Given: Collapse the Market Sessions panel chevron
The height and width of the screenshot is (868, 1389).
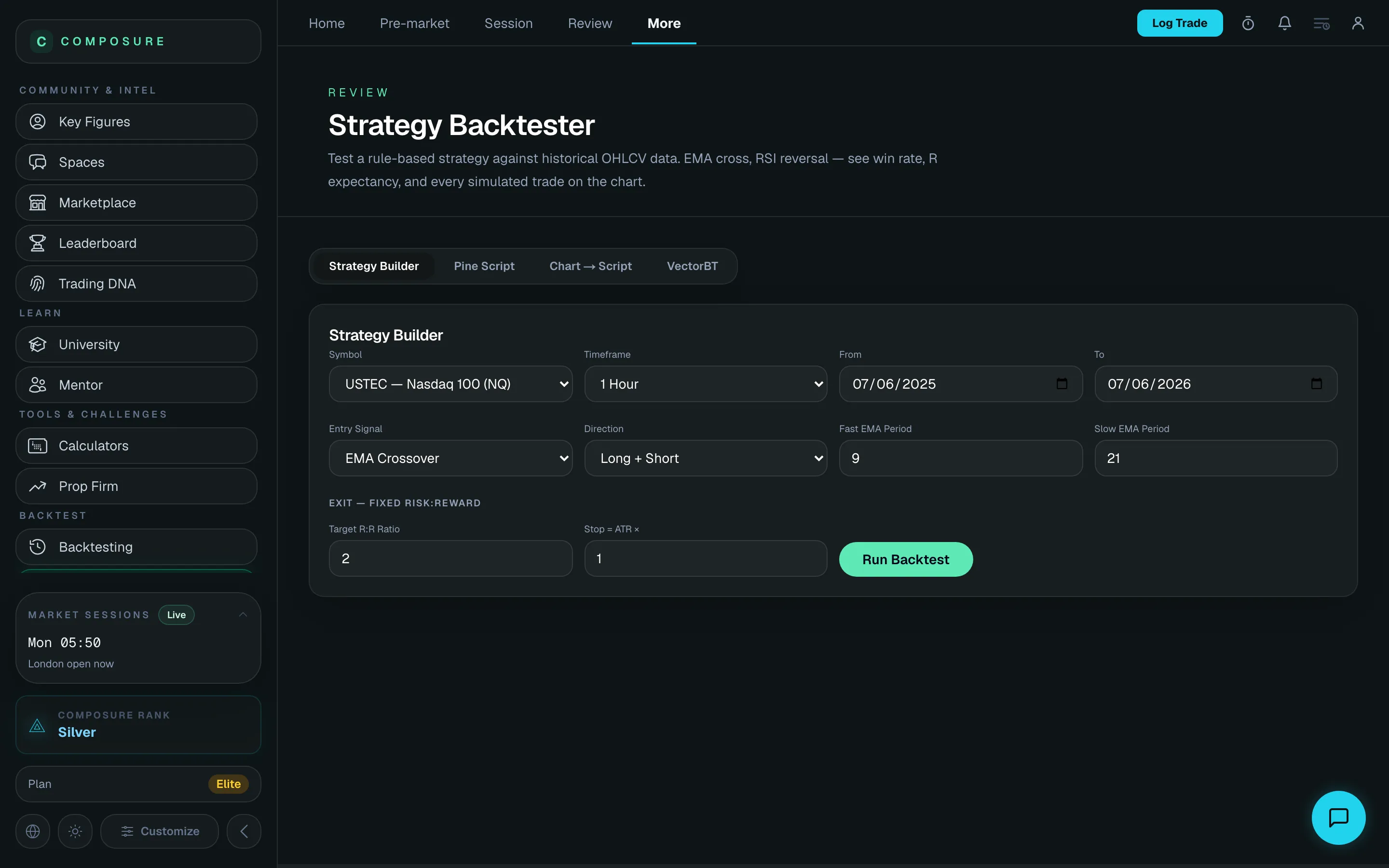Looking at the screenshot, I should click(x=243, y=614).
